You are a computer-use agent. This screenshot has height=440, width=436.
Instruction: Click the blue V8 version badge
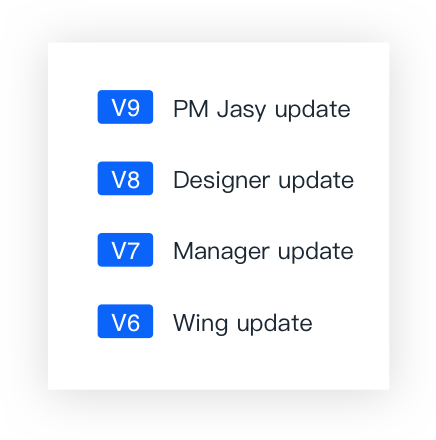(x=125, y=178)
